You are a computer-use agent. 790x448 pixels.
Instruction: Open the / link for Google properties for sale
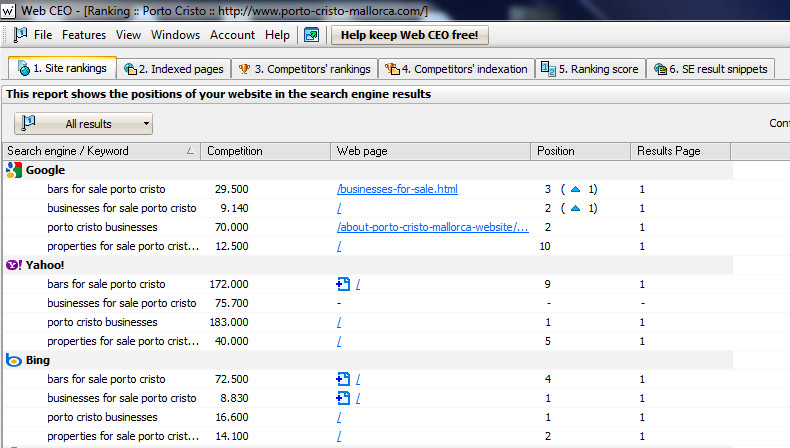339,246
